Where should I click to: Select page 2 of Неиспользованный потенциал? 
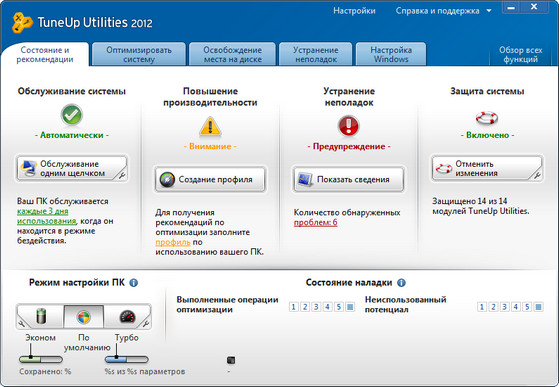coord(493,307)
